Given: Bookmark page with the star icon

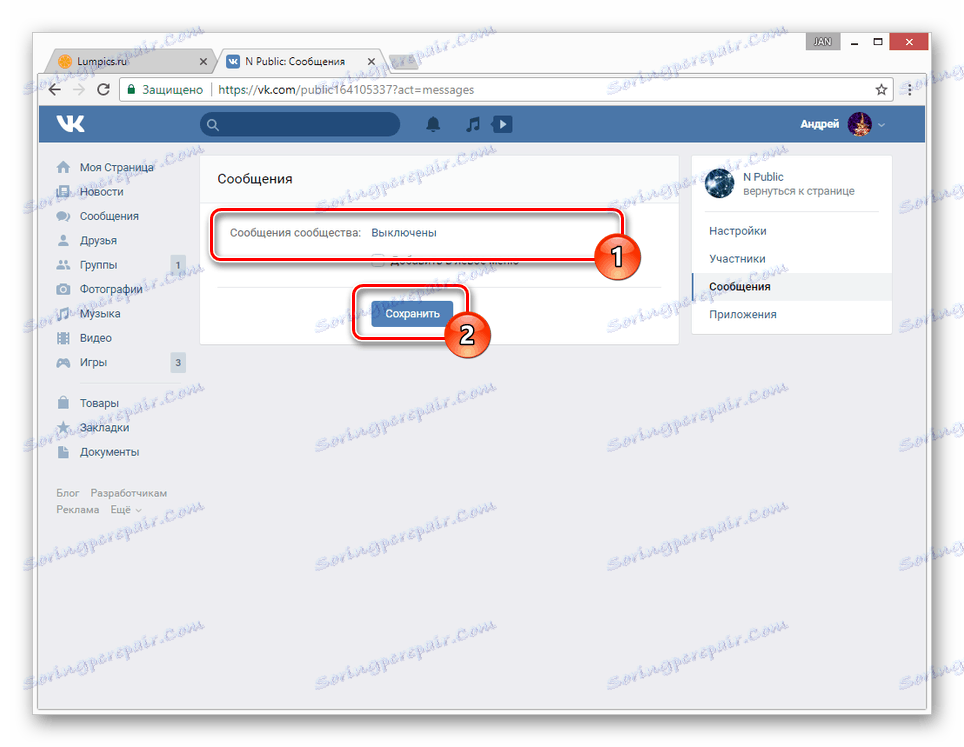Looking at the screenshot, I should click(x=881, y=90).
